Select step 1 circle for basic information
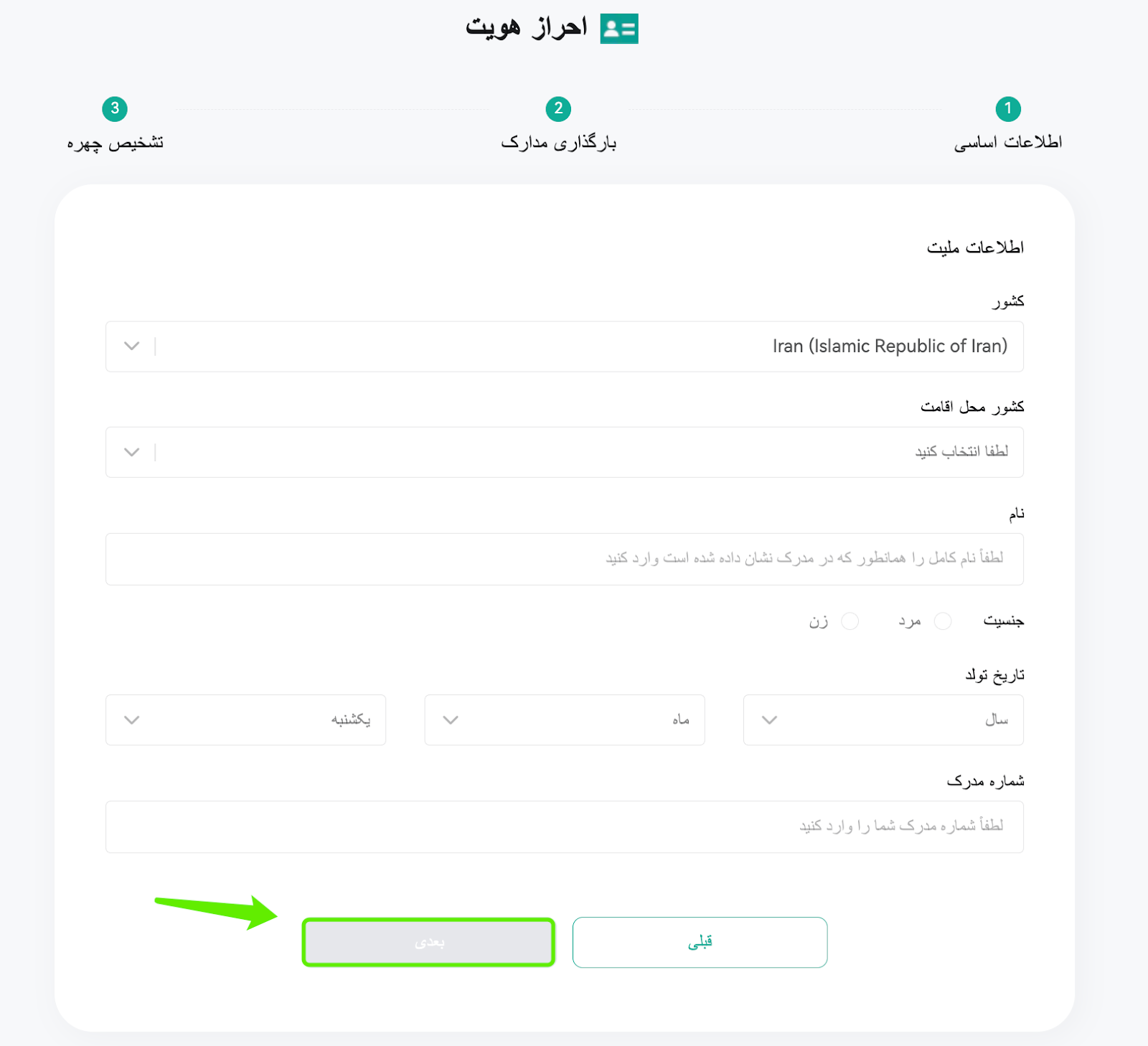 tap(1008, 109)
